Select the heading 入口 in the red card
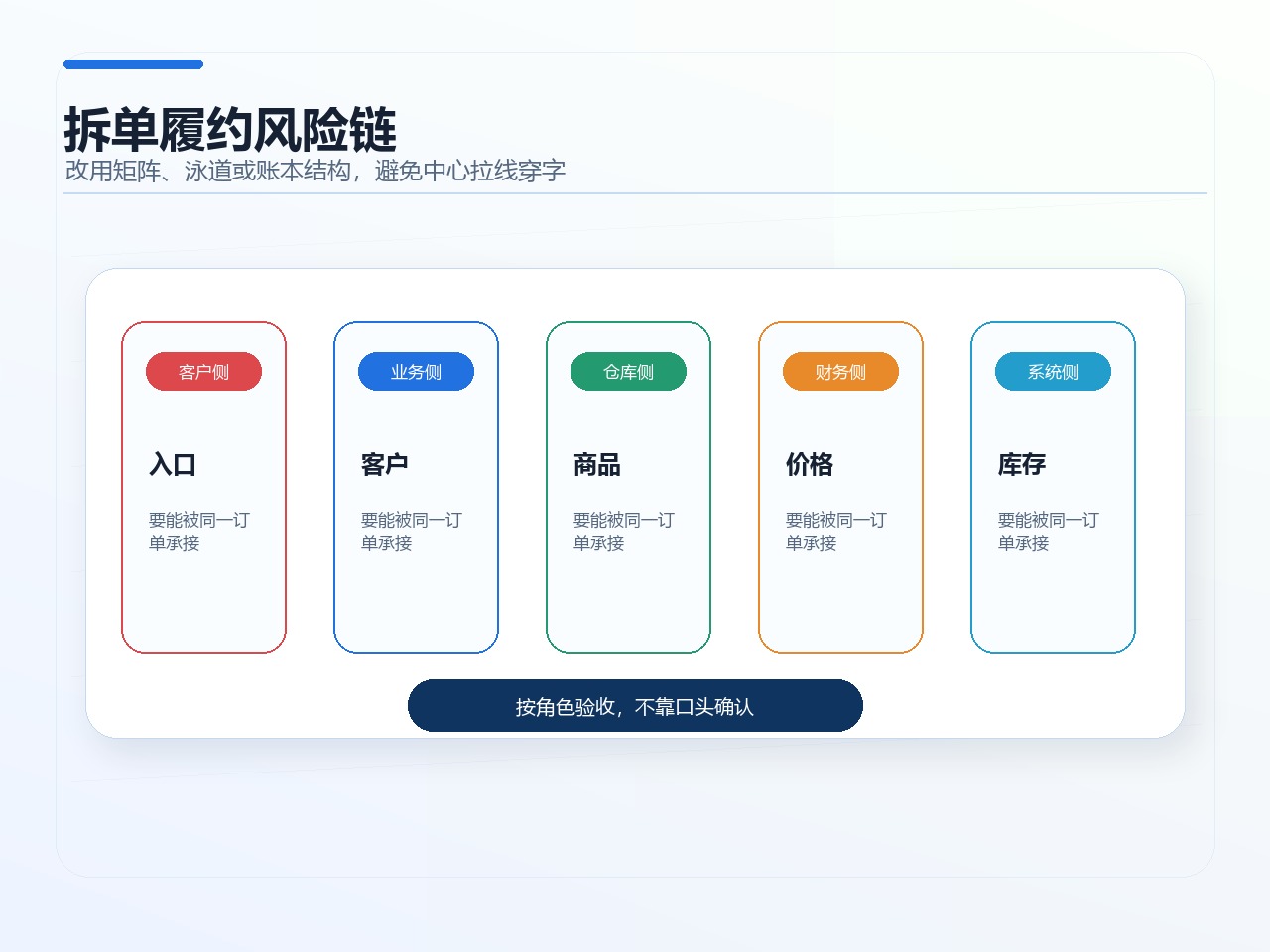 173,464
